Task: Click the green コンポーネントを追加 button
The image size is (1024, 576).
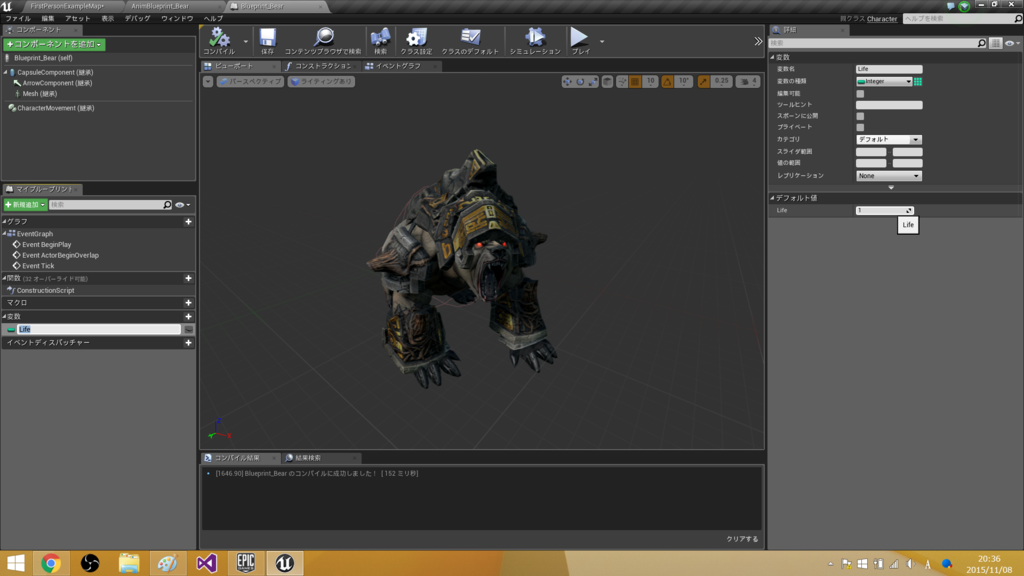Action: (x=54, y=44)
